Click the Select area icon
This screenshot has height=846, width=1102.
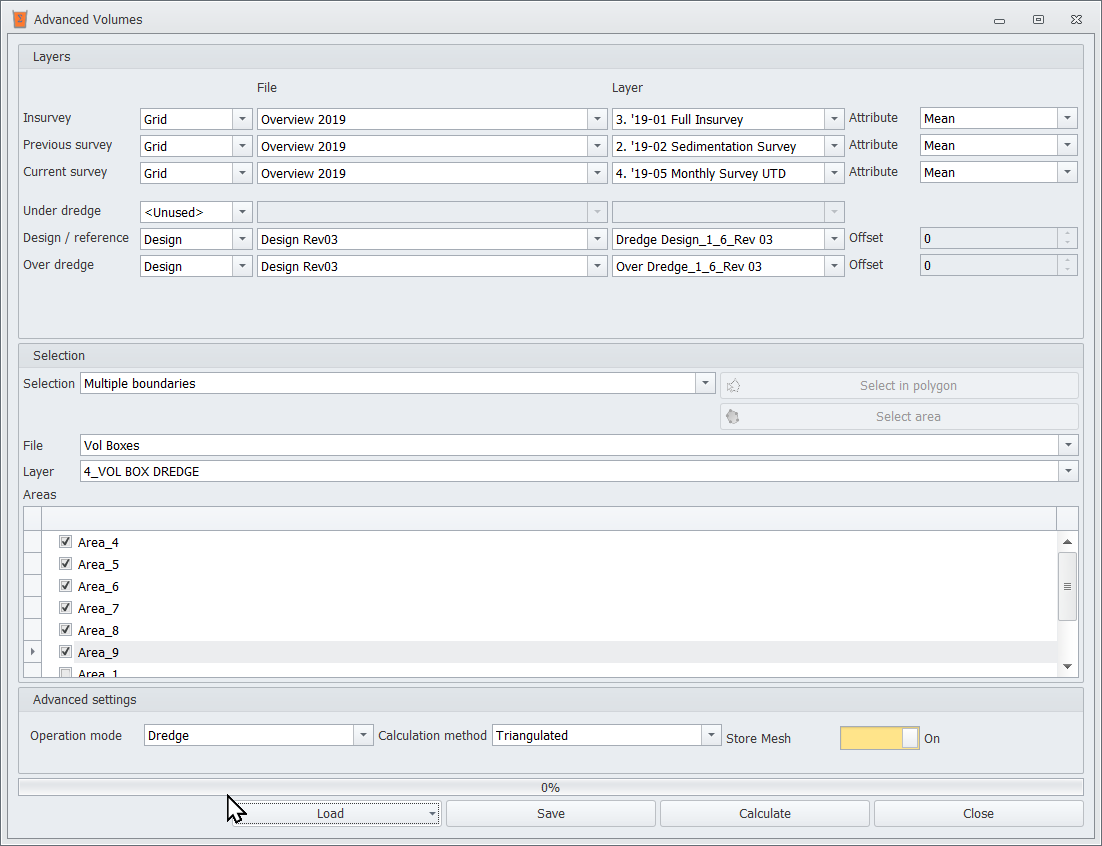pos(733,417)
